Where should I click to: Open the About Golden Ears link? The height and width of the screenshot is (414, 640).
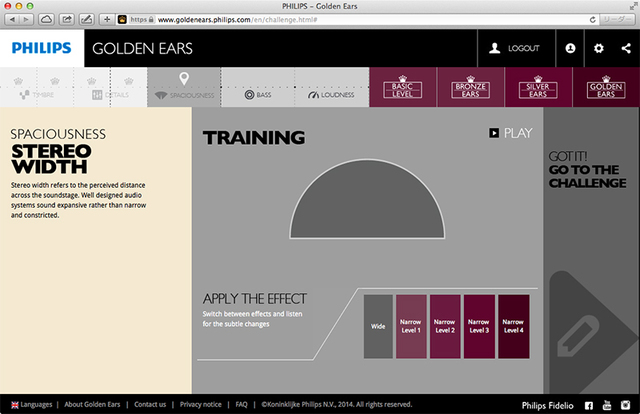[92, 405]
